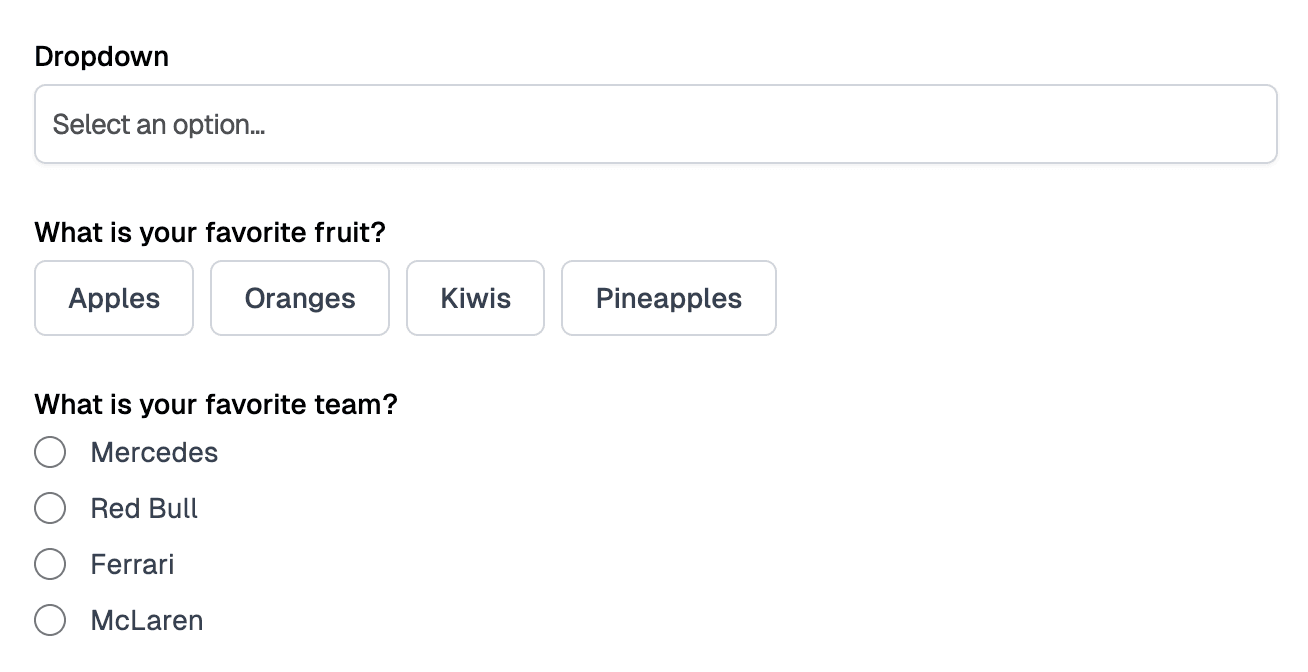Click the Red Bull label text
The image size is (1308, 672).
tap(144, 508)
